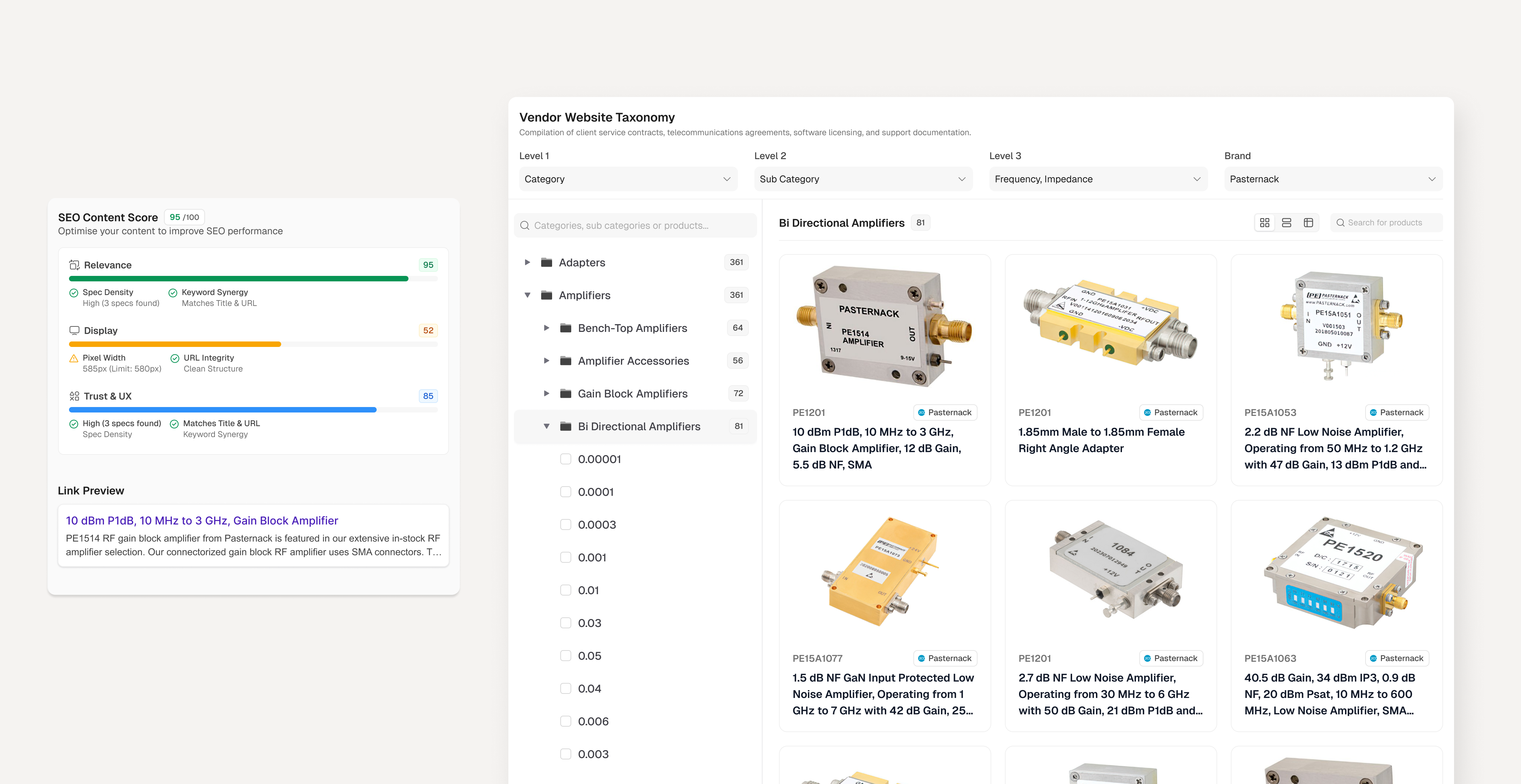Tick the 0.00001 checkbox
This screenshot has height=784, width=1521.
566,459
